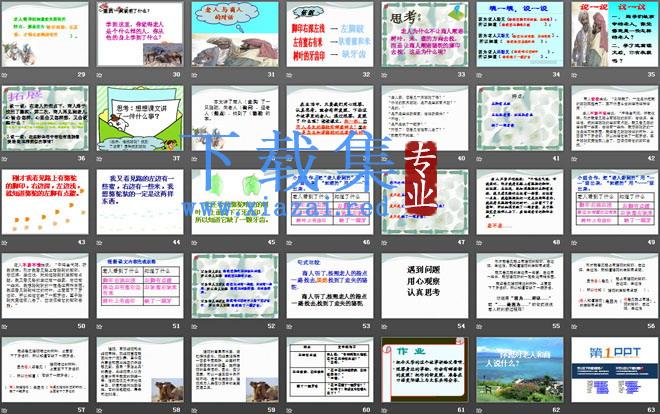Click the animation star icon under slide 59
Image resolution: width=660 pixels, height=414 pixels.
194,410
